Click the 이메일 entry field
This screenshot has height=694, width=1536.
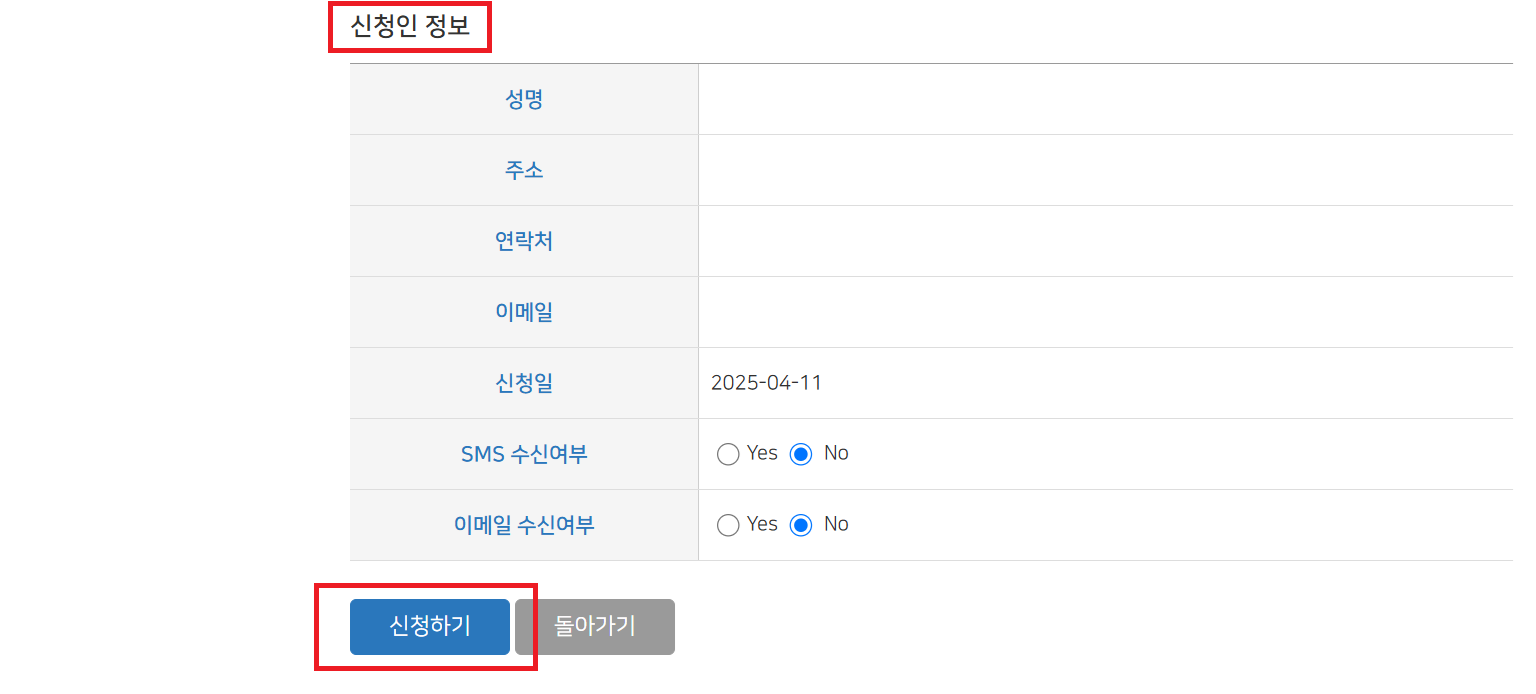pyautogui.click(x=1000, y=312)
